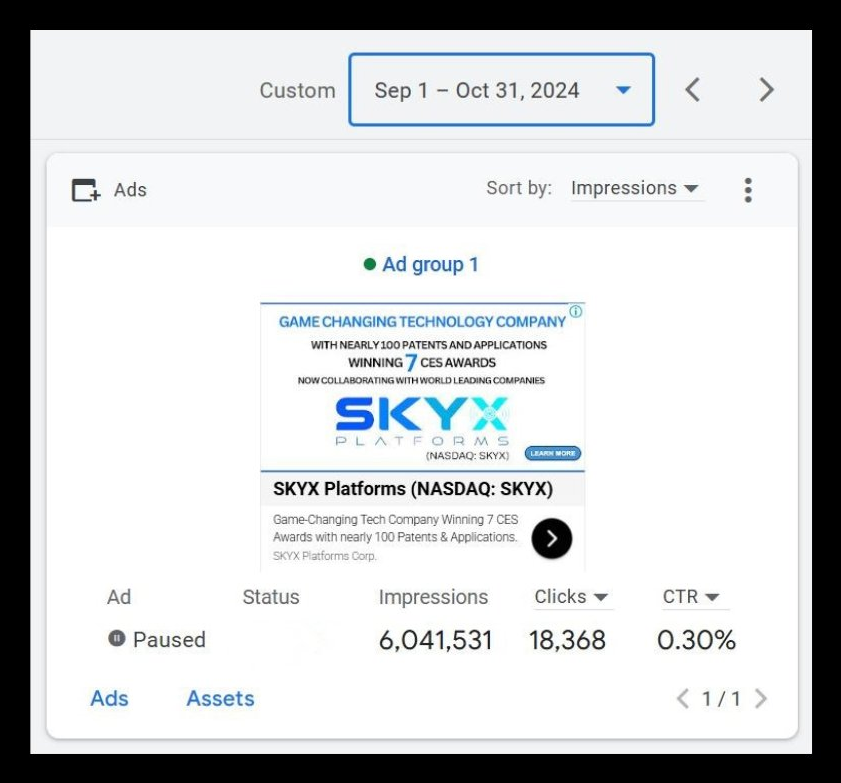841x783 pixels.
Task: Open the Sort by Impressions dropdown
Action: [637, 188]
